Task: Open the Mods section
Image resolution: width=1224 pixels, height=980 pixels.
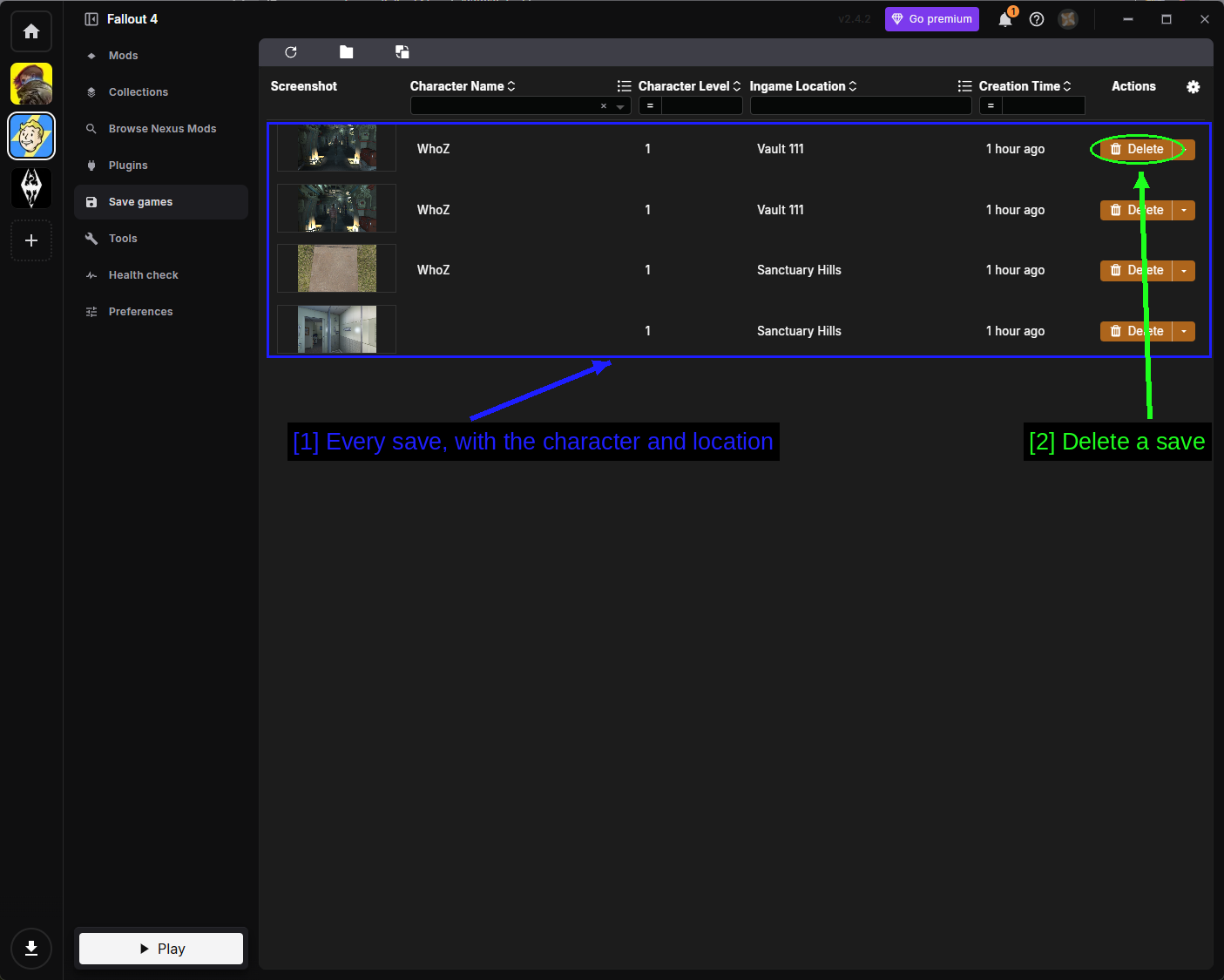Action: [161, 56]
